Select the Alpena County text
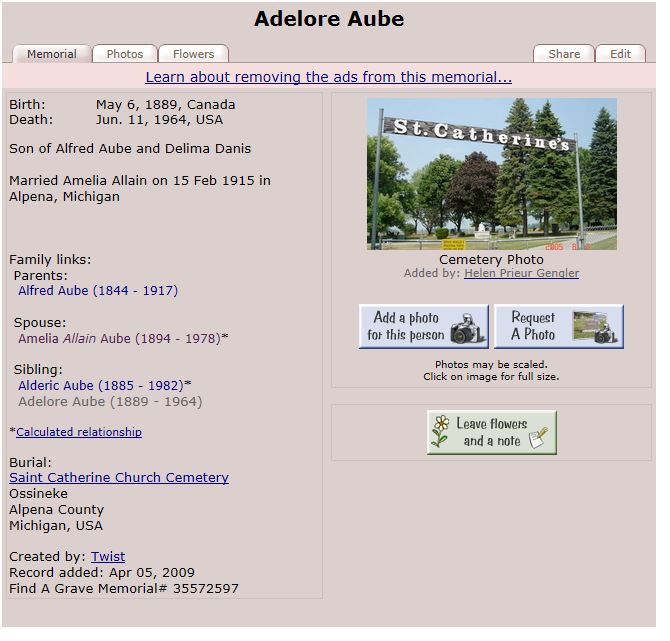This screenshot has height=641, width=670. 56,510
